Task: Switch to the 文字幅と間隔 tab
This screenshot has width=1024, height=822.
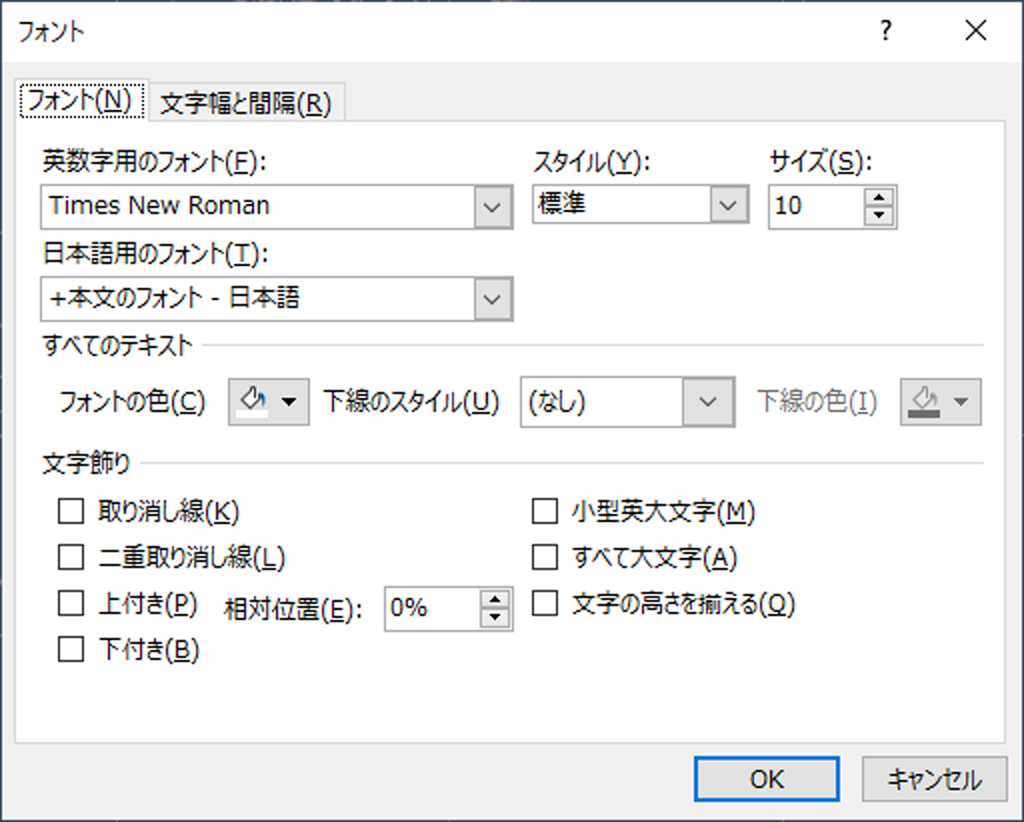Action: tap(245, 103)
